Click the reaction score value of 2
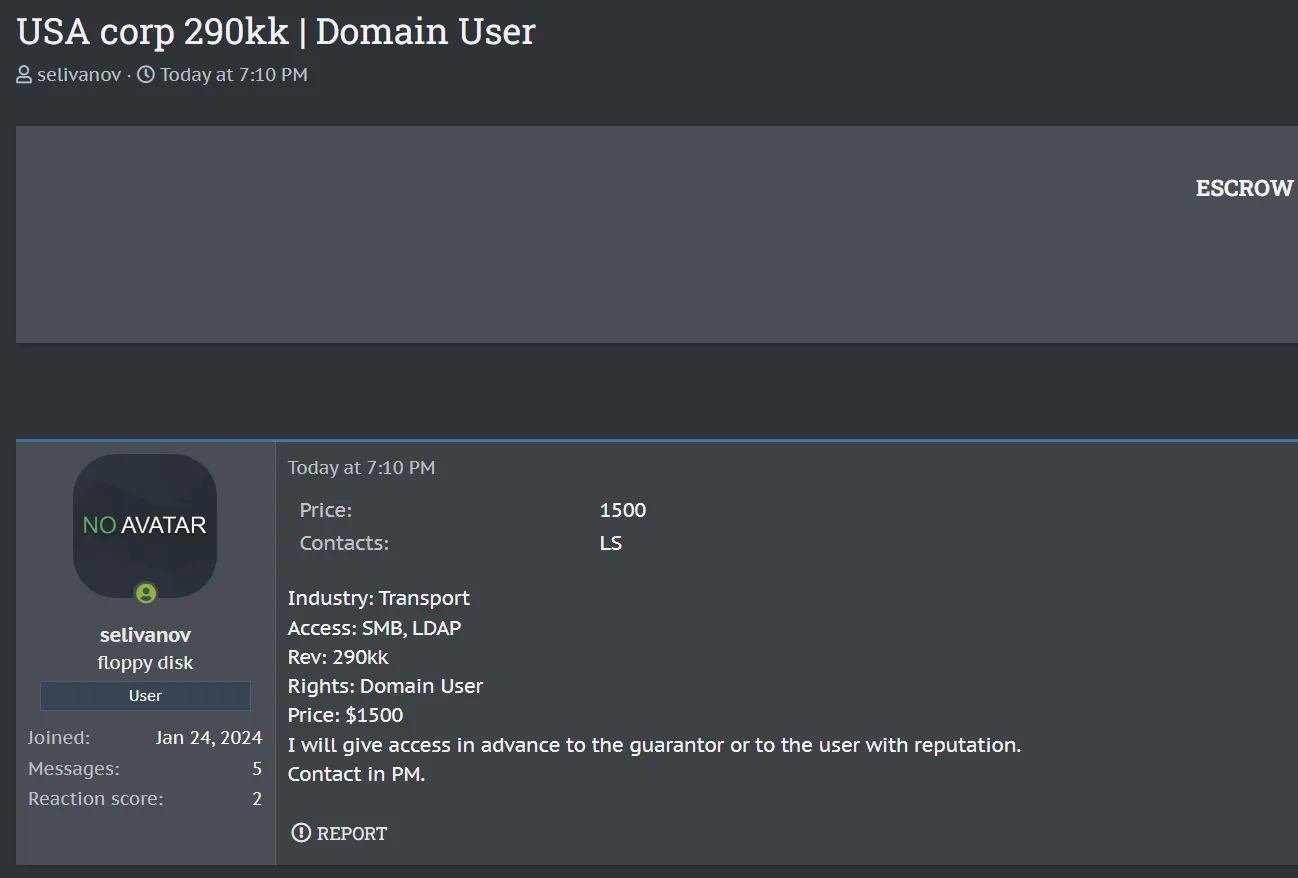The image size is (1298, 878). [257, 799]
